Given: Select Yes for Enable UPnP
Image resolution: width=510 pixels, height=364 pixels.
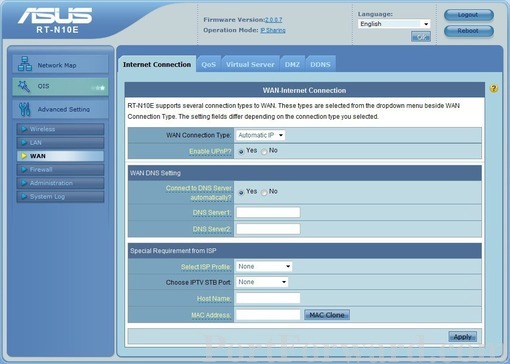Looking at the screenshot, I should click(x=241, y=152).
